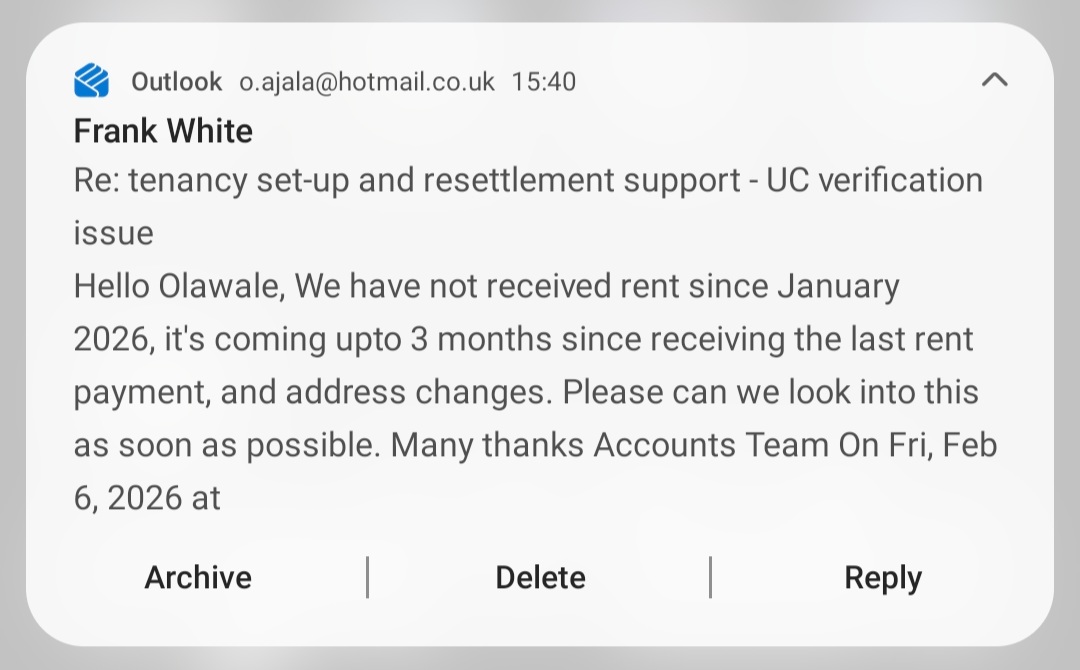The image size is (1080, 670).
Task: Tap 'January' in the message preview
Action: click(x=837, y=287)
